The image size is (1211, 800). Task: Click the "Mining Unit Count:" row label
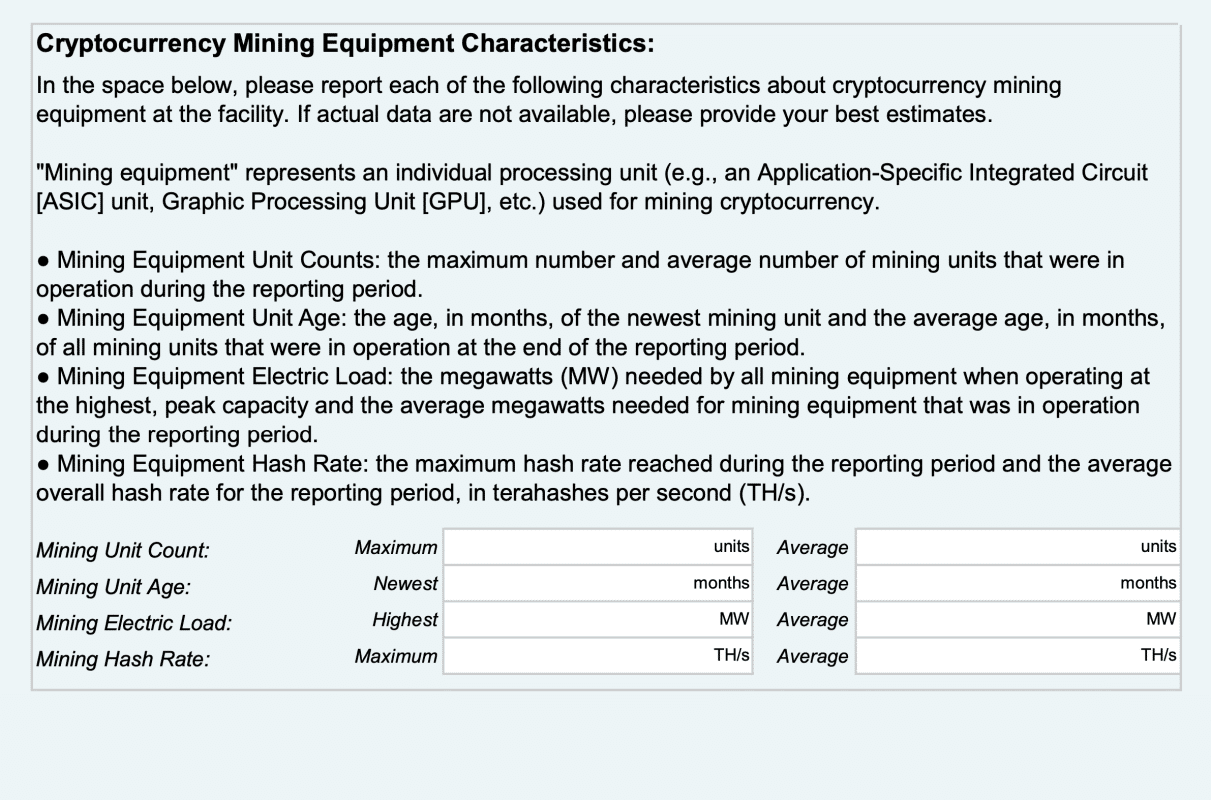123,550
